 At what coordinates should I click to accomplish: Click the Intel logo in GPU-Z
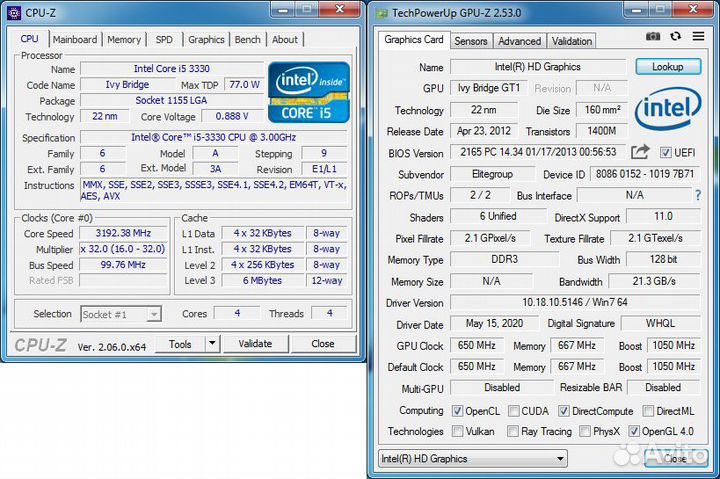(x=668, y=108)
